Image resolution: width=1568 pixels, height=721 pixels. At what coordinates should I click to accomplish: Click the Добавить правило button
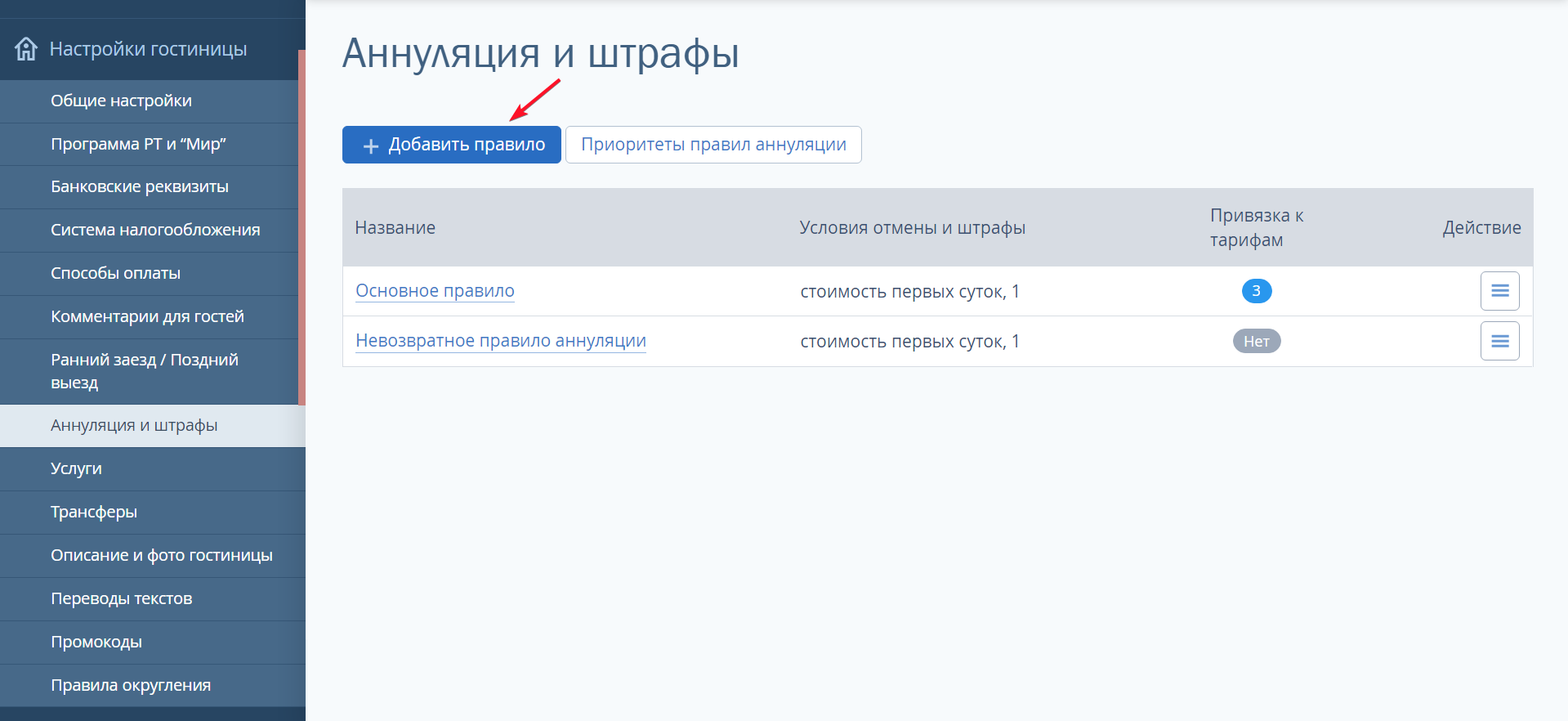coord(452,145)
